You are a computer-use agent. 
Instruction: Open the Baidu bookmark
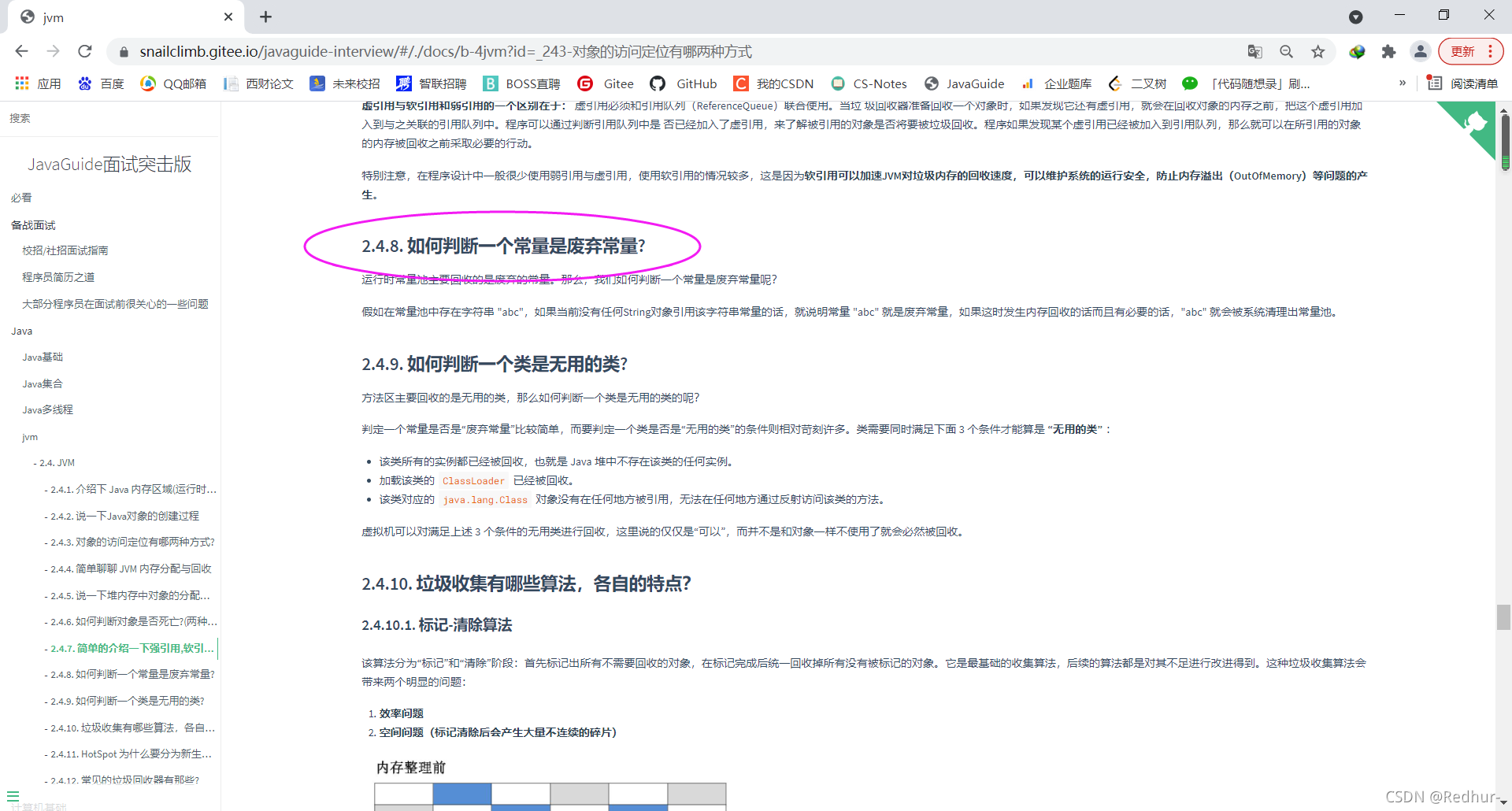pos(101,83)
